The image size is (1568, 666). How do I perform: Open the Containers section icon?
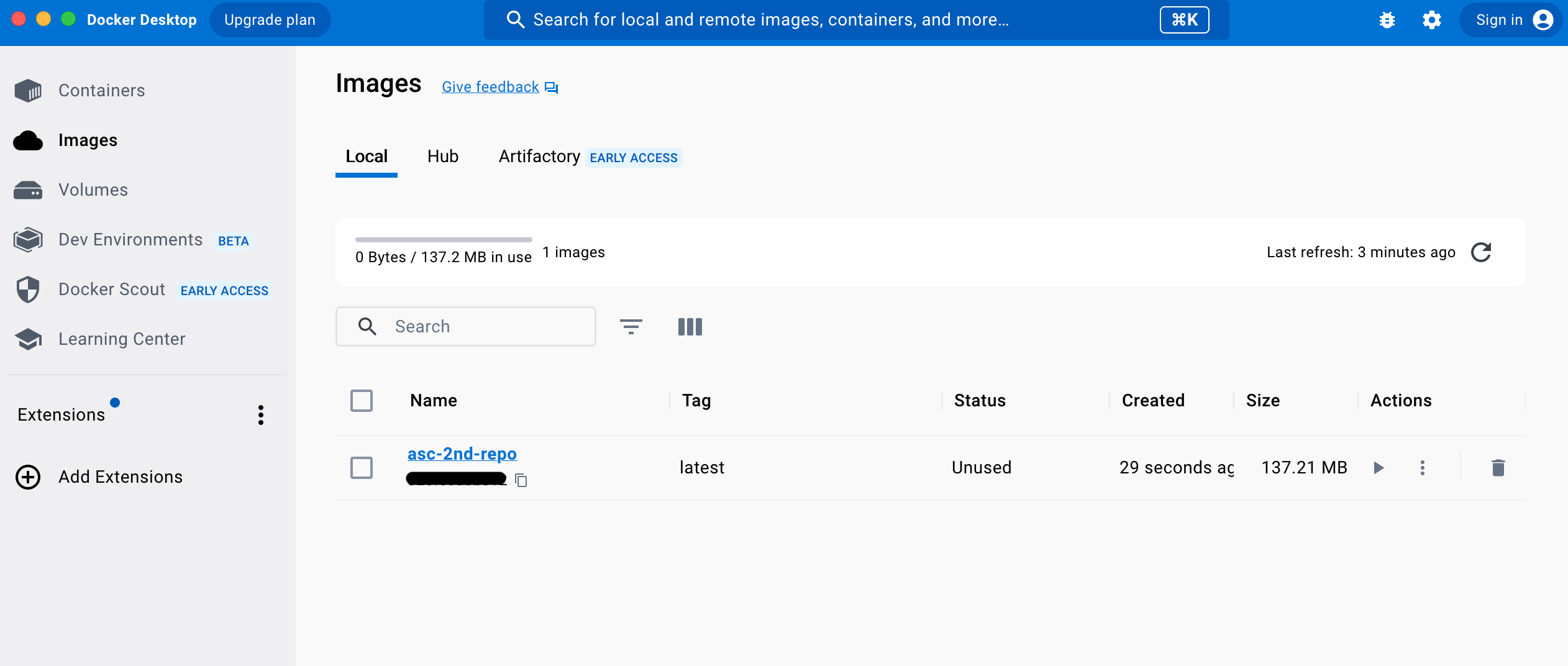pyautogui.click(x=28, y=91)
